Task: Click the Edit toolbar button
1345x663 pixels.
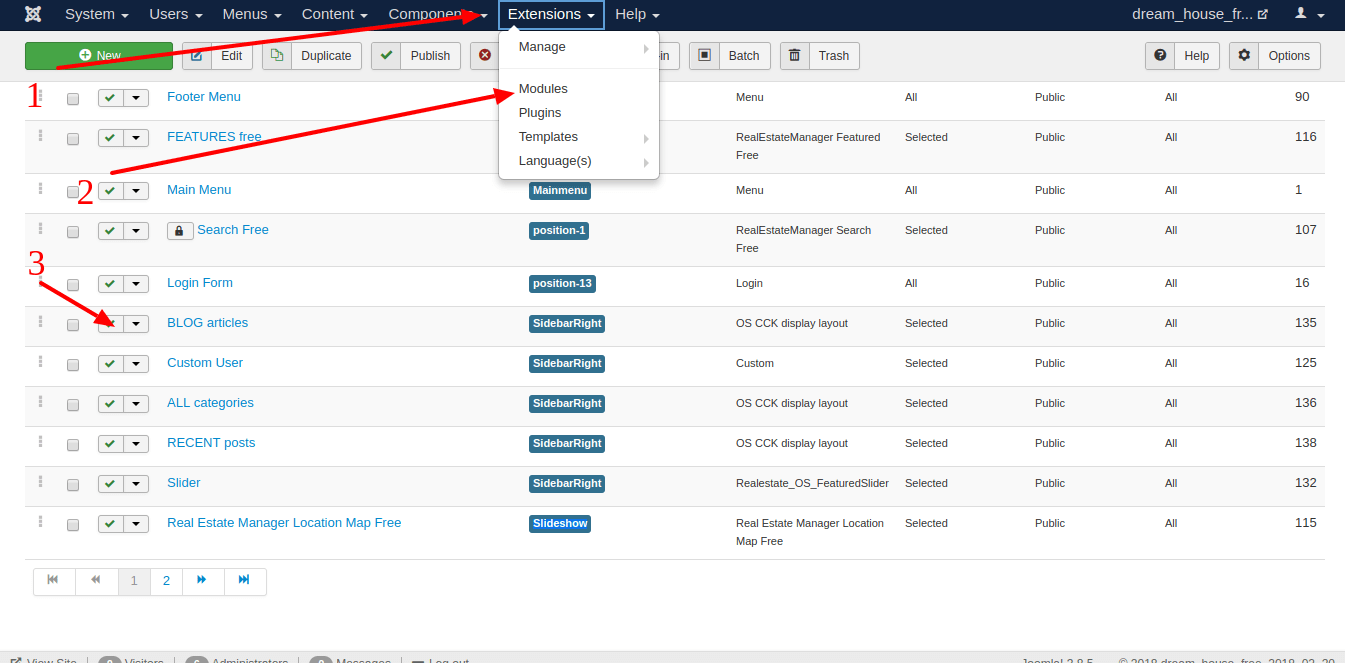Action: 217,56
